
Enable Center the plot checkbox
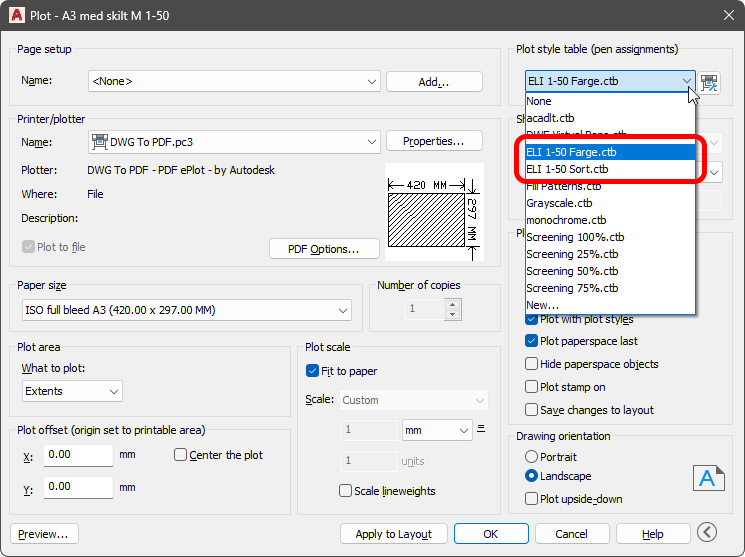click(181, 455)
